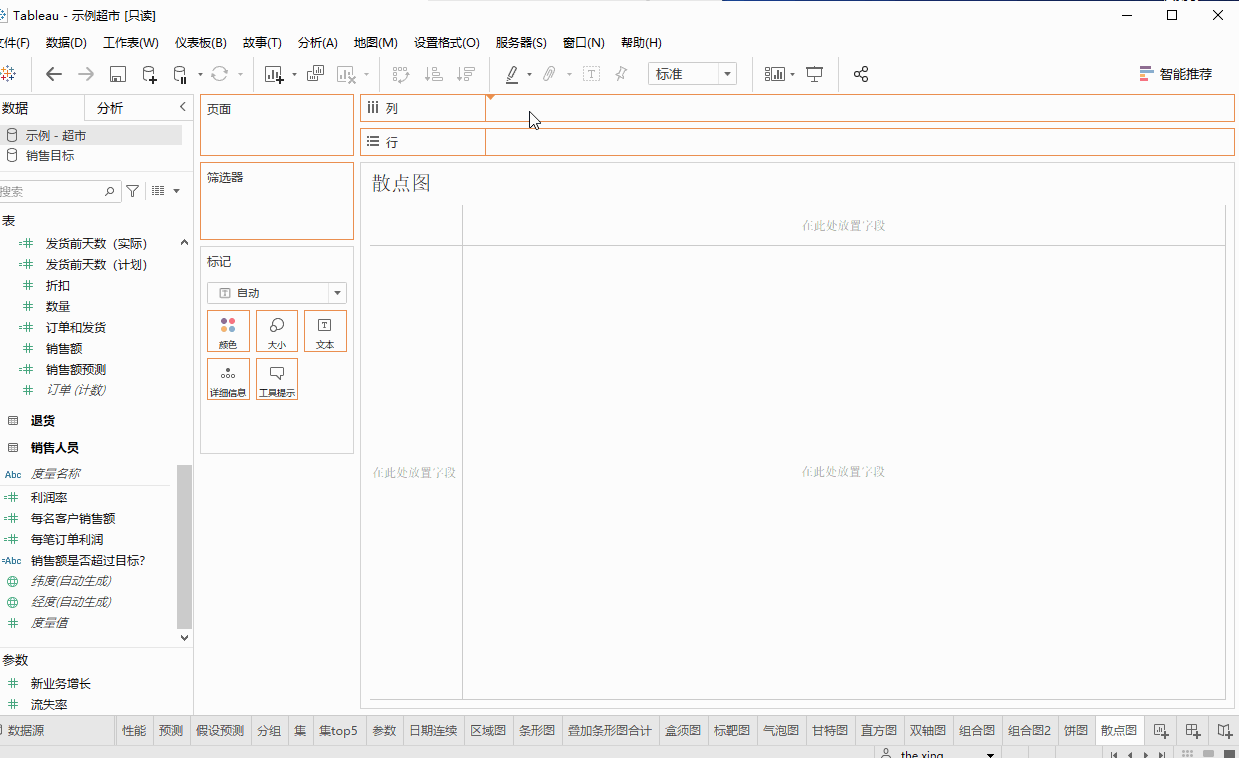Select the 示例 - 超市 data source

(90, 135)
